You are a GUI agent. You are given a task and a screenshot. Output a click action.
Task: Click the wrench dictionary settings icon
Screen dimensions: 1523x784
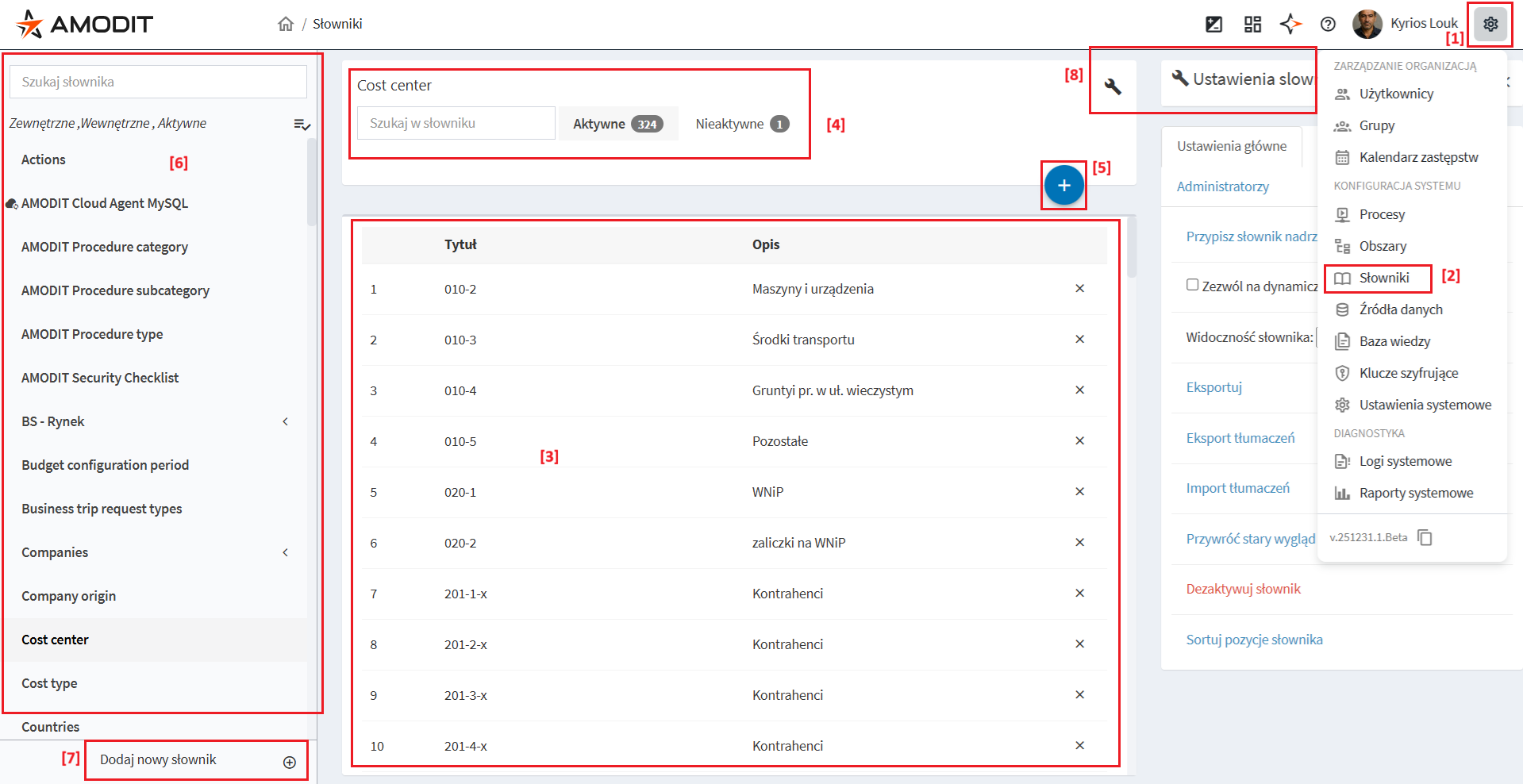(x=1113, y=86)
